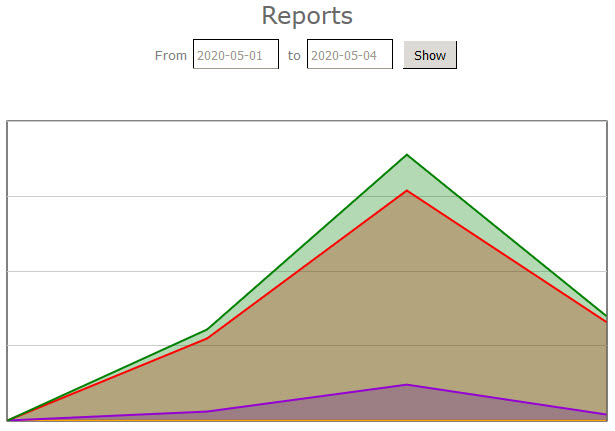The width and height of the screenshot is (615, 431).
Task: Click the Reports heading
Action: coord(307,16)
